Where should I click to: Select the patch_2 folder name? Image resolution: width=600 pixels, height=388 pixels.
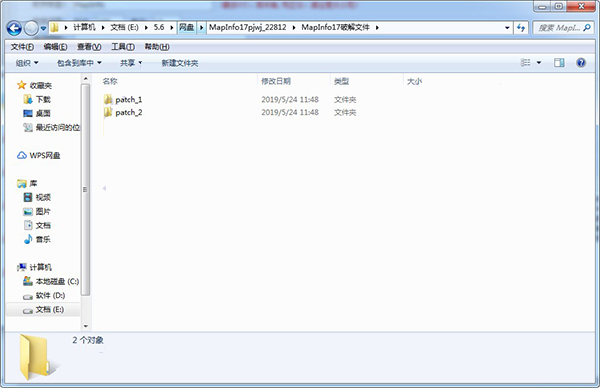tap(129, 112)
